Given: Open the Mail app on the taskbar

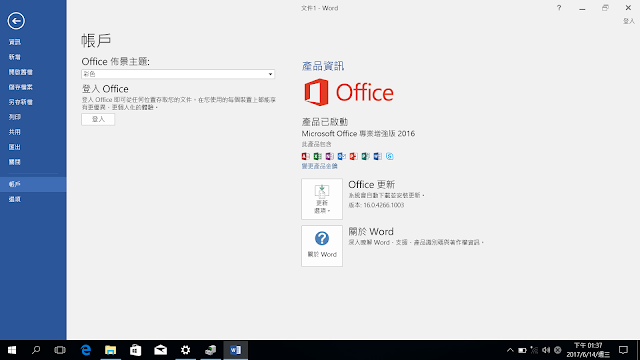Looking at the screenshot, I should 160,350.
